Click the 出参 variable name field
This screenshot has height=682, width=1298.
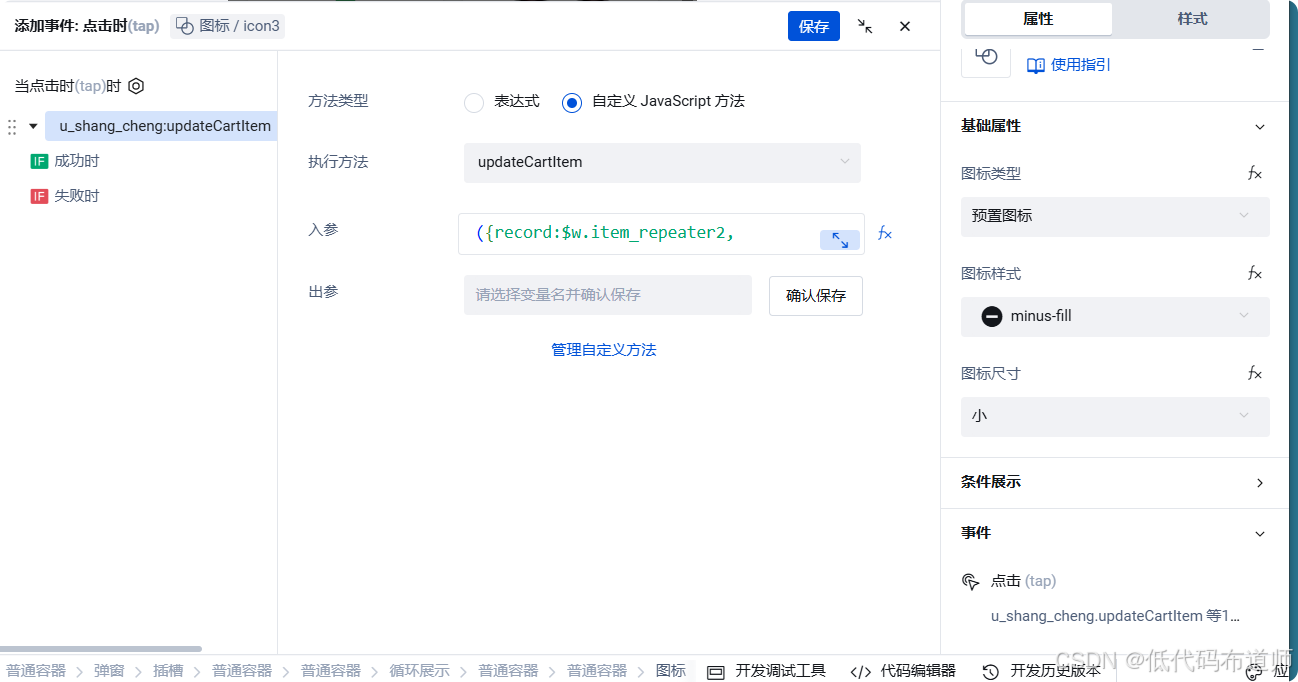tap(607, 295)
